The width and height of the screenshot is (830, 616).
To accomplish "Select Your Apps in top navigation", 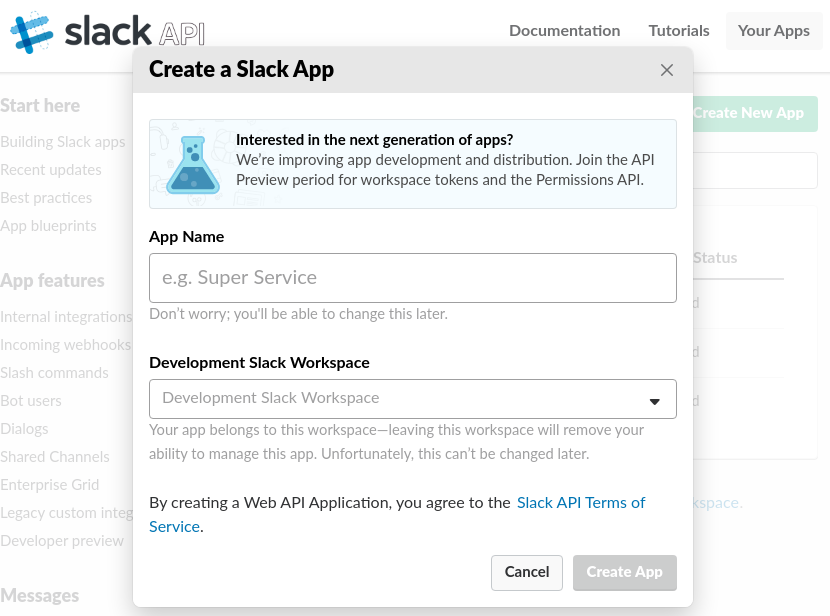I will [x=773, y=31].
